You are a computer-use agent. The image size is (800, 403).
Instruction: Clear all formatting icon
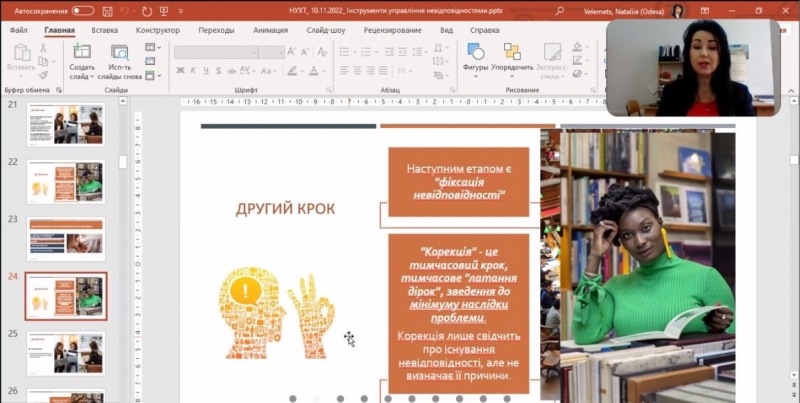coord(322,52)
